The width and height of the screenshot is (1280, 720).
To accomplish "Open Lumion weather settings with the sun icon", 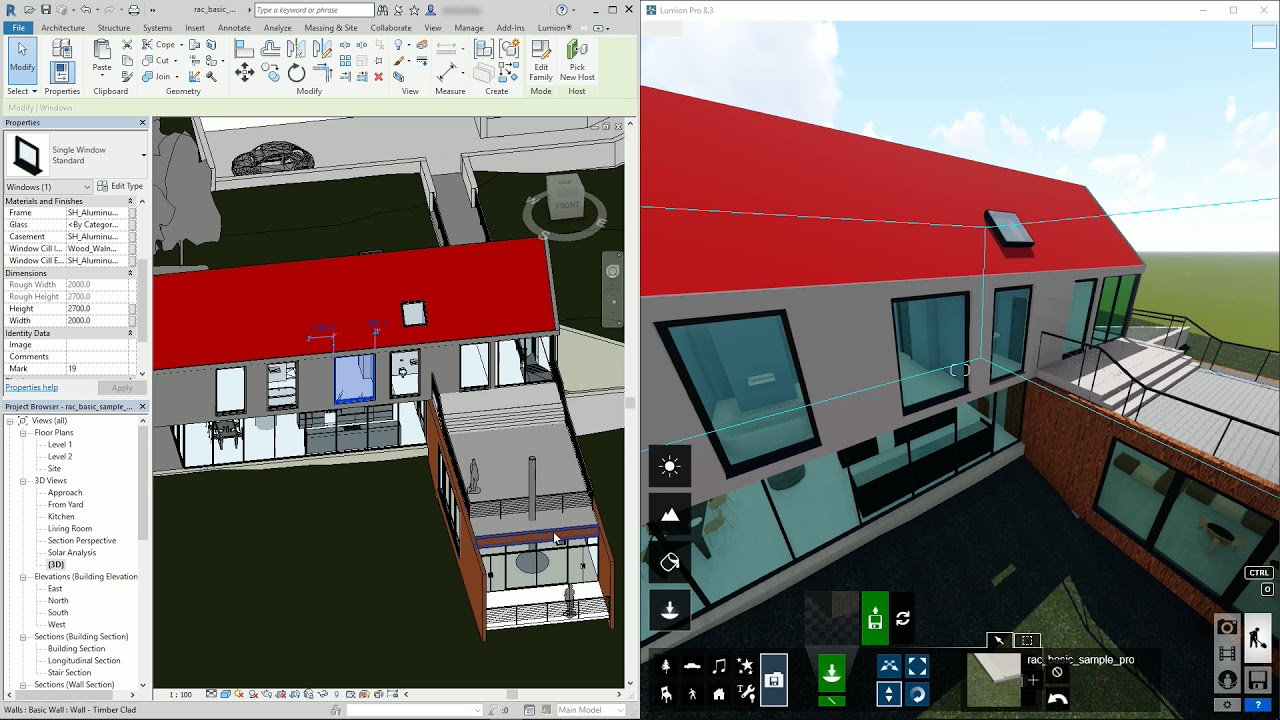I will pyautogui.click(x=669, y=465).
